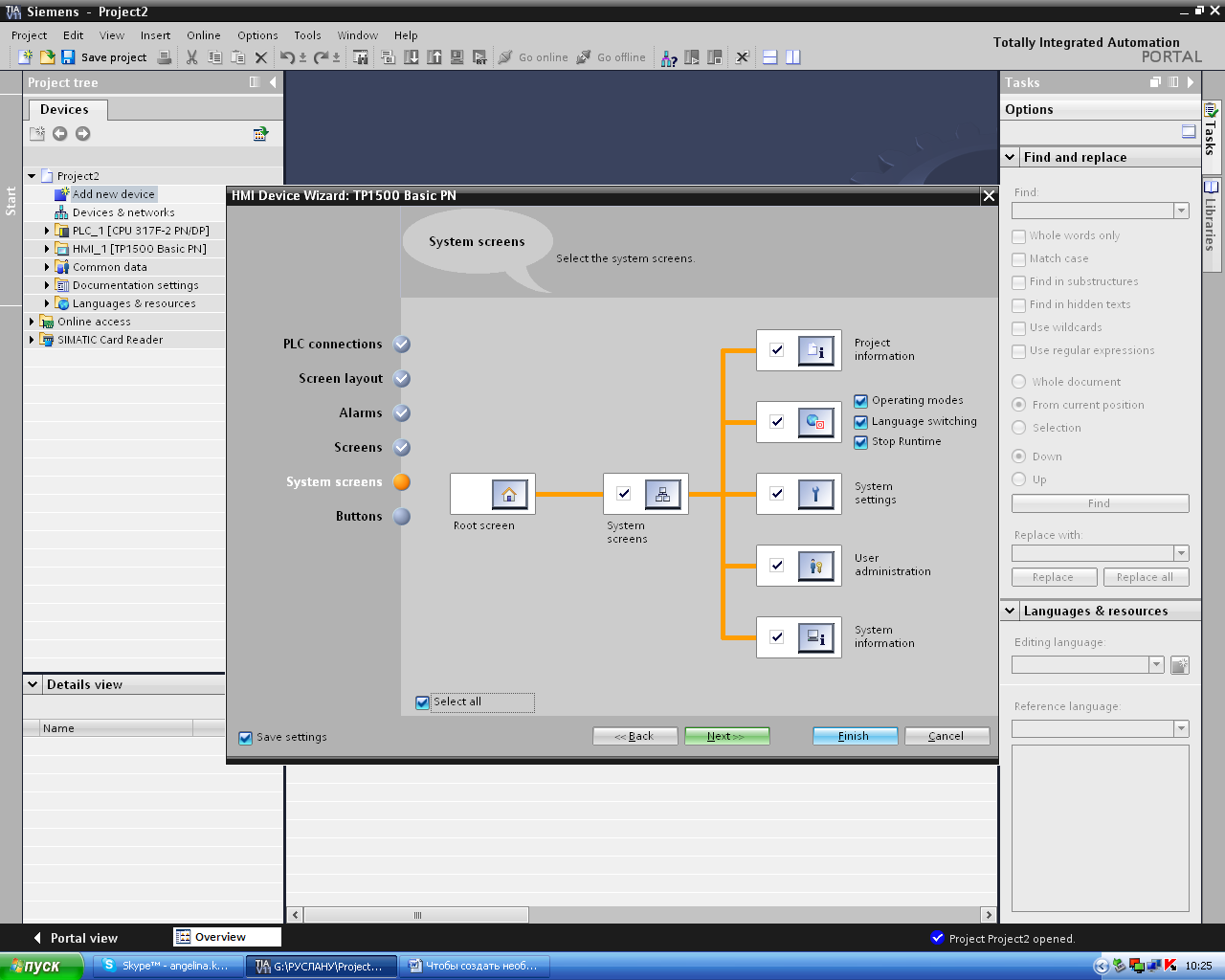Screen dimensions: 1225x980
Task: Uncheck the User administration checkbox
Action: (x=777, y=566)
